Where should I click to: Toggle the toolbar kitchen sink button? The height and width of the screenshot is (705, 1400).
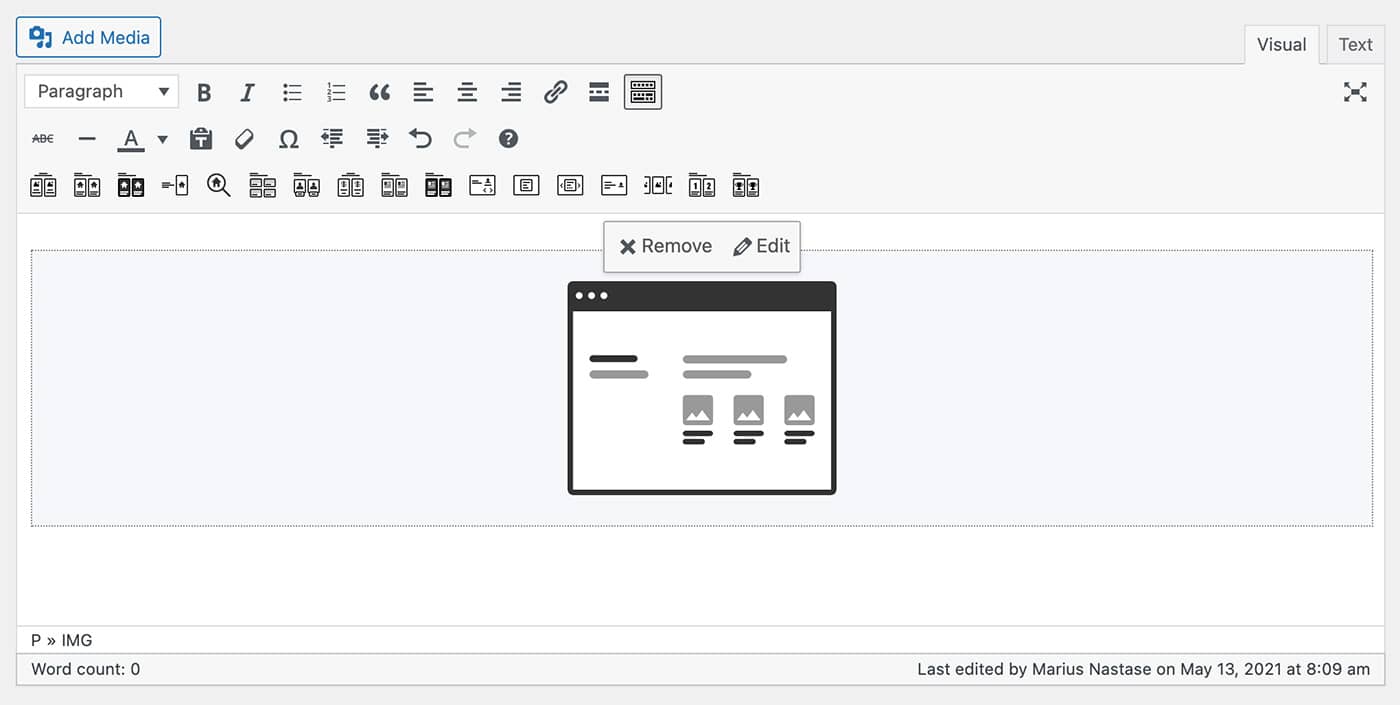[x=643, y=92]
